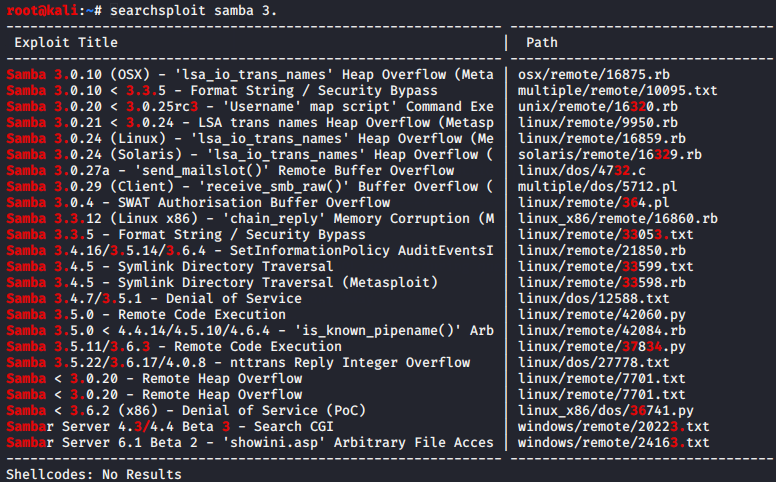Image resolution: width=776 pixels, height=482 pixels.
Task: Select path 'linux/dos/4732.c'
Action: coord(582,170)
